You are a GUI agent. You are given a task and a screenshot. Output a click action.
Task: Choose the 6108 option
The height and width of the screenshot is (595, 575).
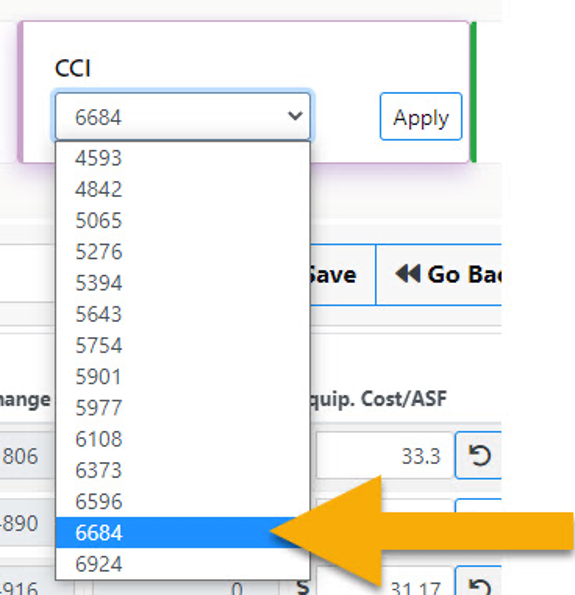[x=183, y=439]
